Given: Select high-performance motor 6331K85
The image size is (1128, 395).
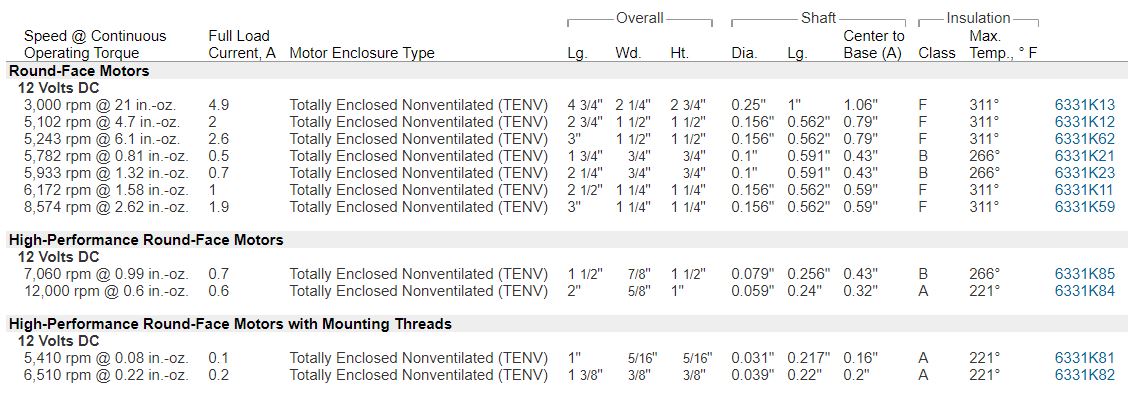Looking at the screenshot, I should [1084, 274].
